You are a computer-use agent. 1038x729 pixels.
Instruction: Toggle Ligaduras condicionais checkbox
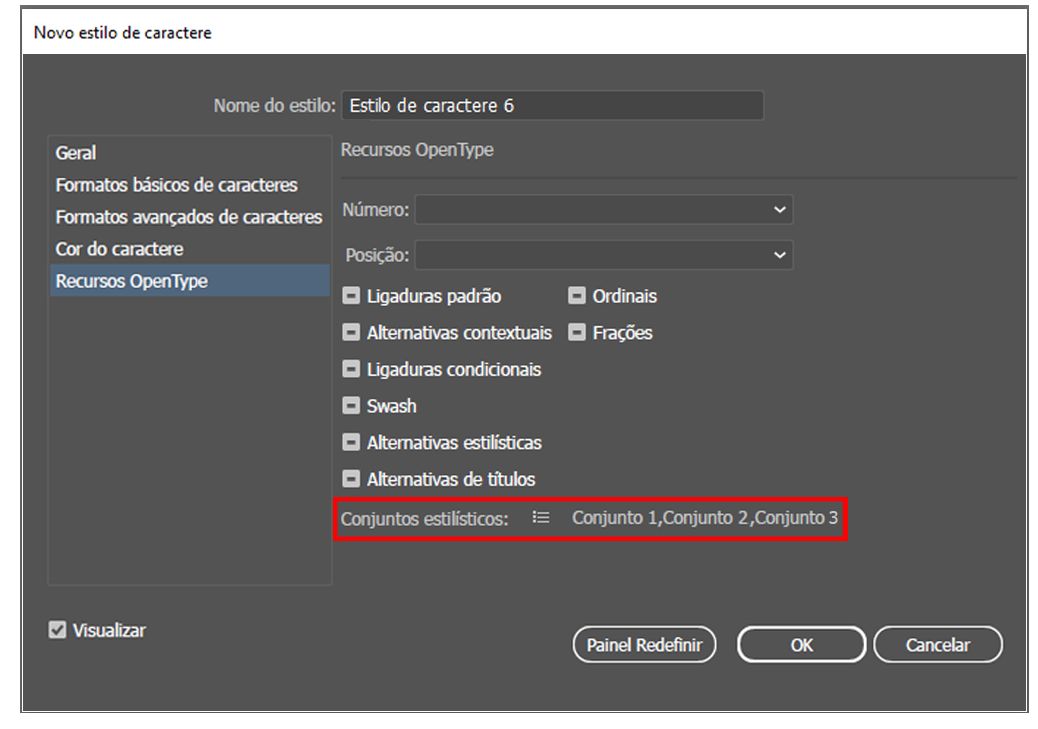[351, 369]
